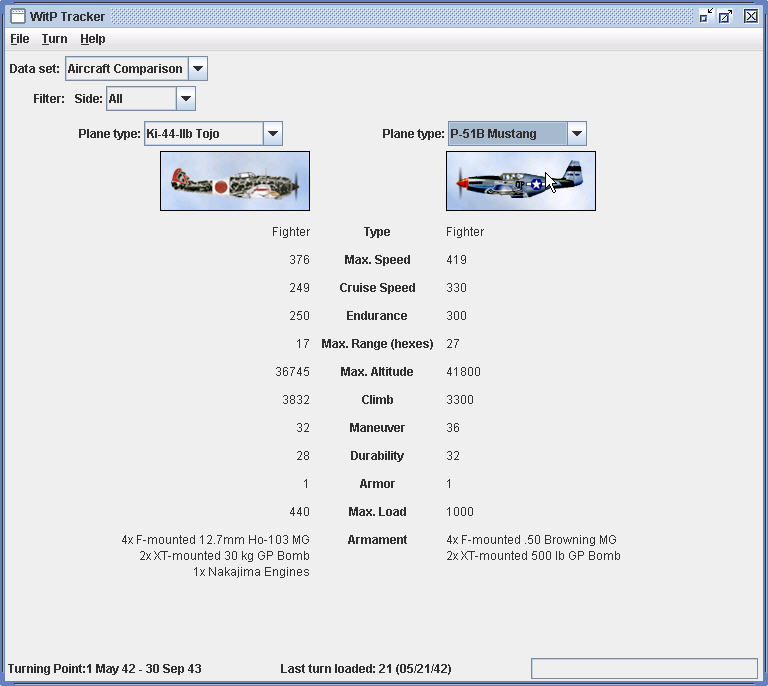The image size is (768, 686).
Task: Click '2x XT-mounted 500 lb GP Bomb' text
Action: [533, 556]
